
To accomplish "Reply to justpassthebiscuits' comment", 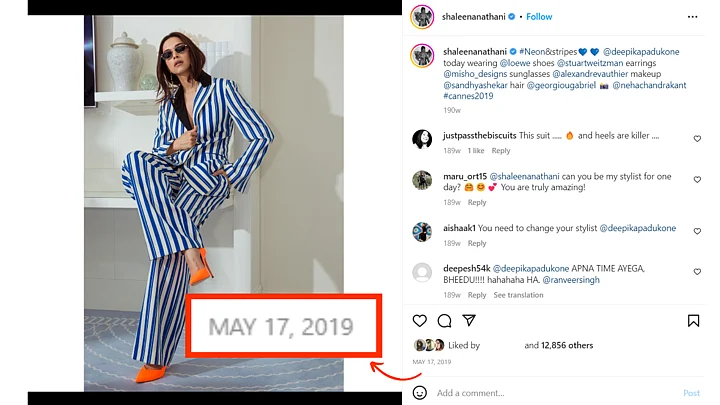I will pyautogui.click(x=501, y=151).
